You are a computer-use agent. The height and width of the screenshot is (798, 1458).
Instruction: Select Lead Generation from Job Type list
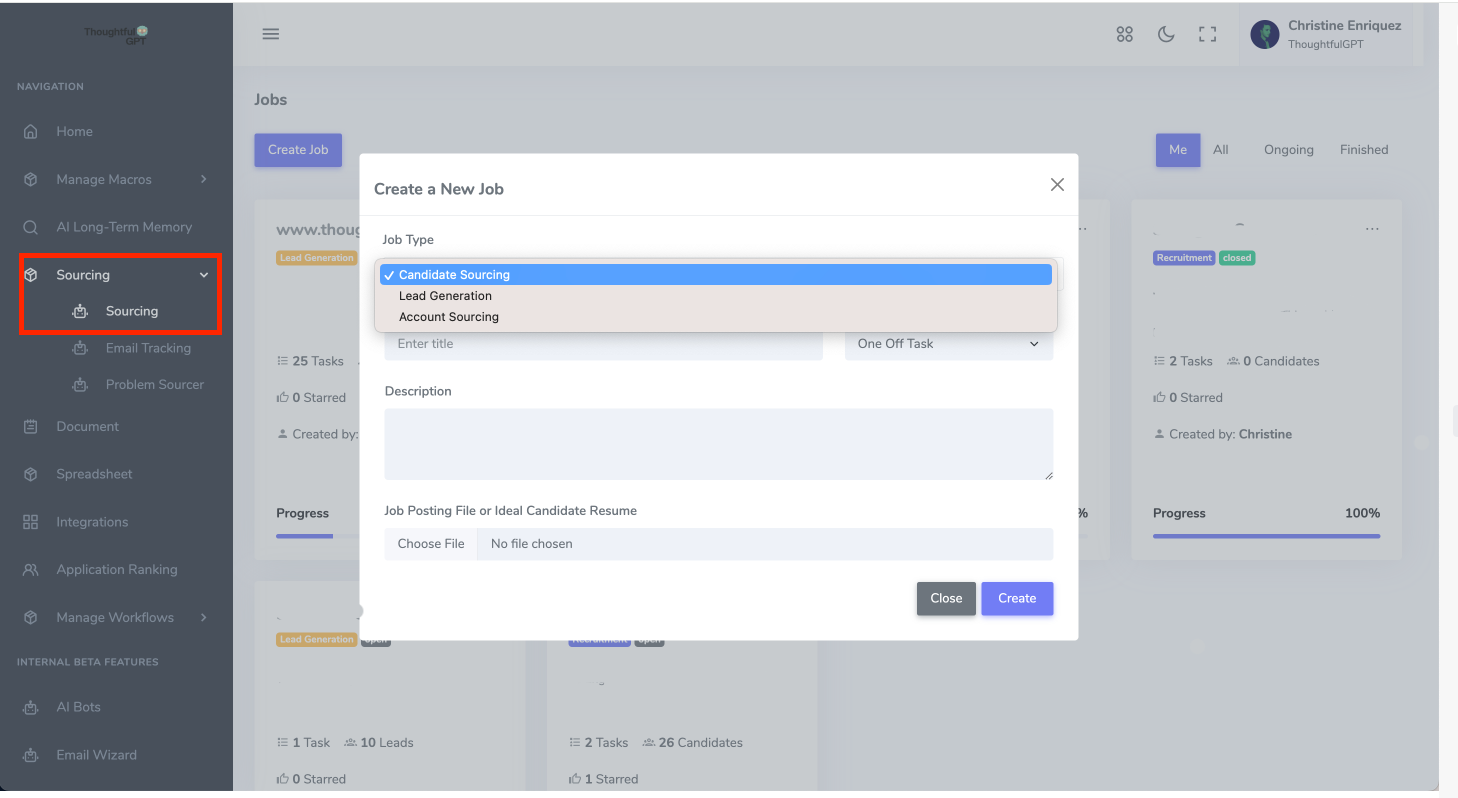point(445,296)
